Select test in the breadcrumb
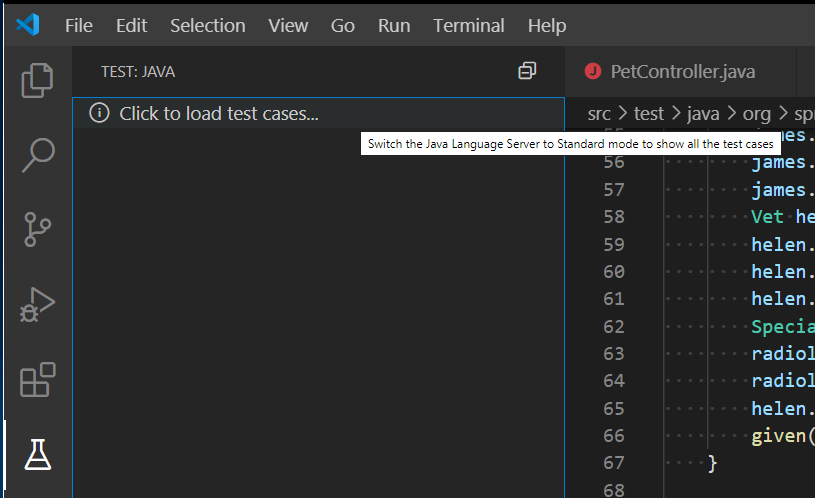 pos(649,113)
